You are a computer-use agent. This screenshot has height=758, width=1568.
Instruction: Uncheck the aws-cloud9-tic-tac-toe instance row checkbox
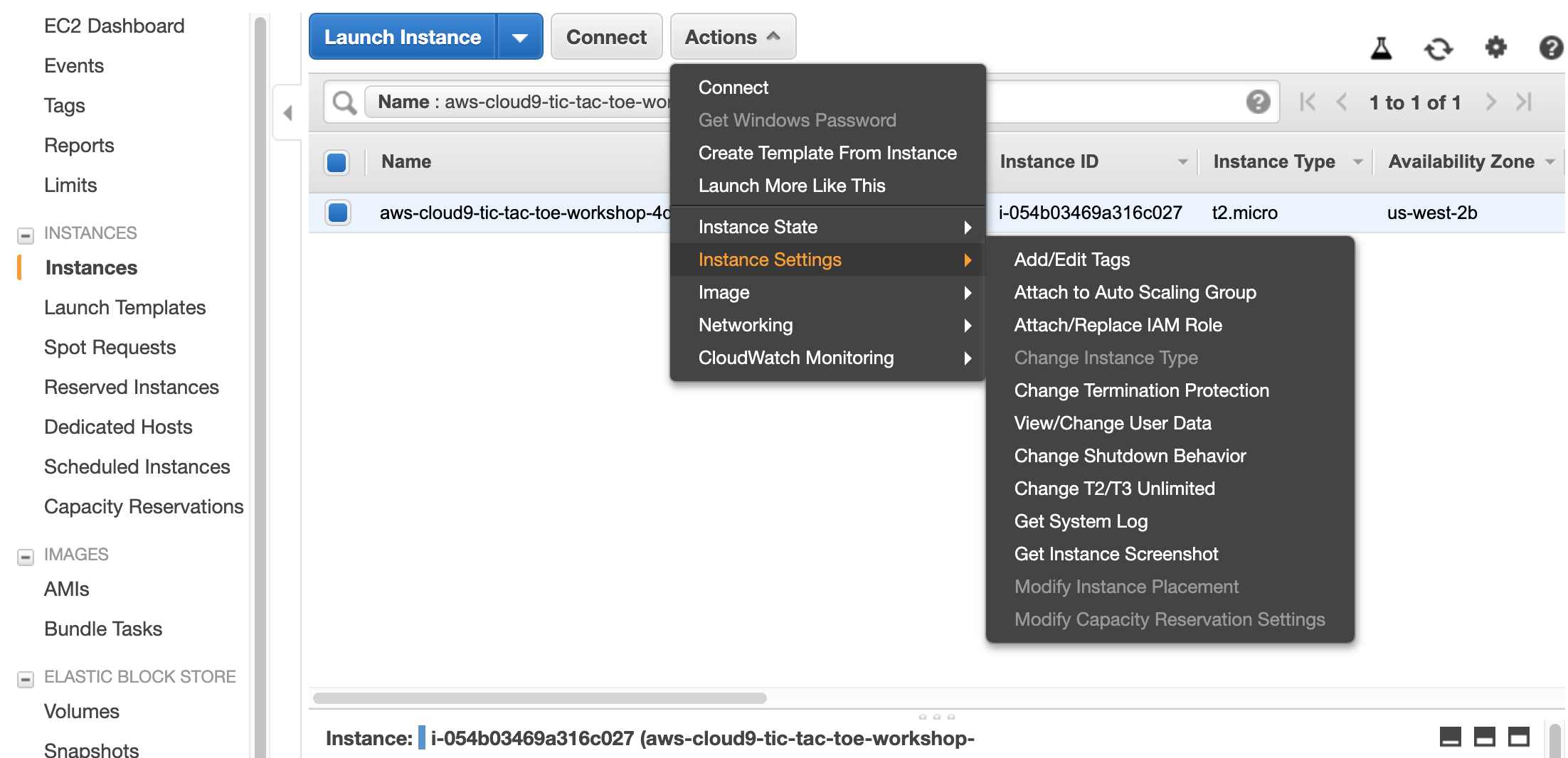point(338,213)
